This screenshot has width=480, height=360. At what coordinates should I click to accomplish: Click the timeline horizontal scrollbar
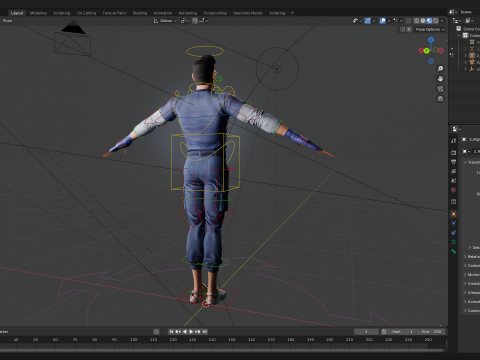click(222, 350)
